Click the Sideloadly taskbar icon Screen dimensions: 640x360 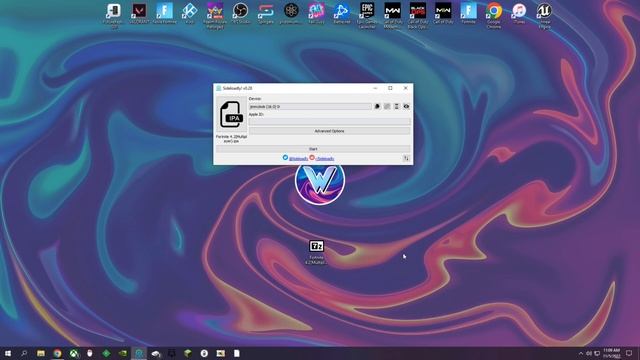pyautogui.click(x=139, y=353)
